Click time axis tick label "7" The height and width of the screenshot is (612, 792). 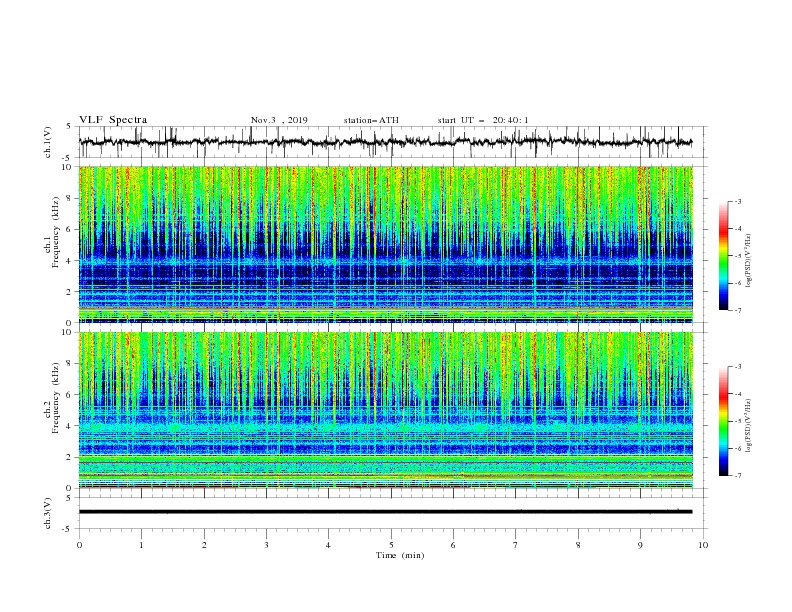[x=516, y=545]
